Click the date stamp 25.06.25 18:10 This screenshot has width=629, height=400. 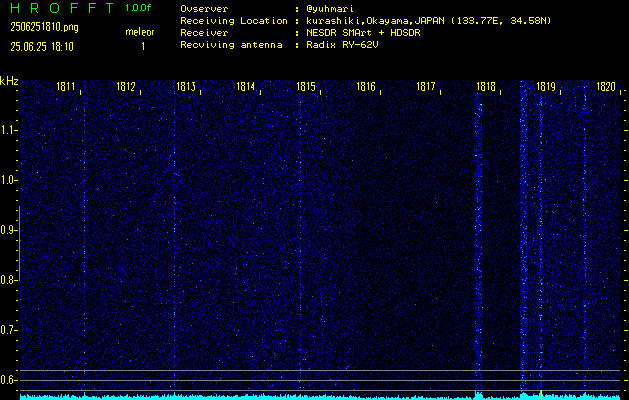42,47
